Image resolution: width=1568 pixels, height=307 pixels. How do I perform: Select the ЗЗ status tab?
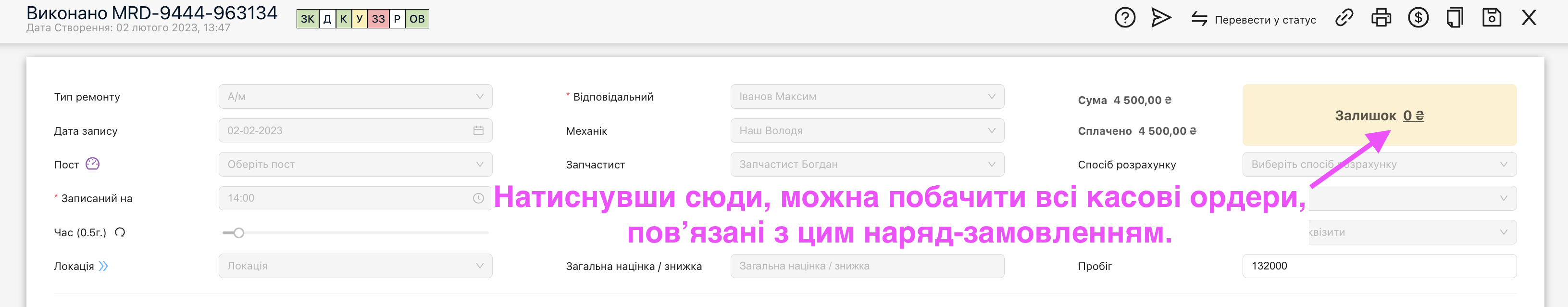[378, 19]
